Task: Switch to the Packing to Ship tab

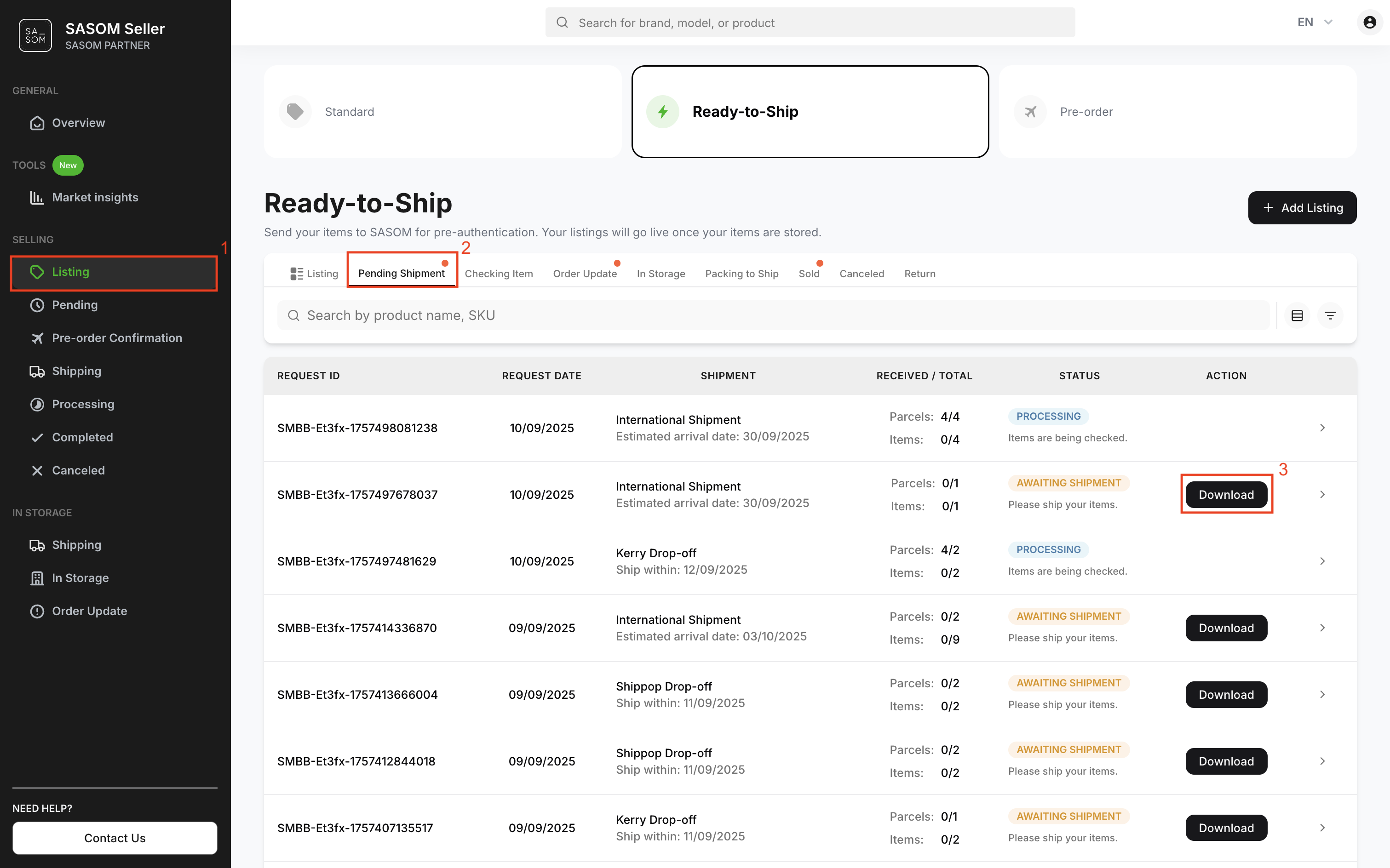Action: (x=741, y=274)
